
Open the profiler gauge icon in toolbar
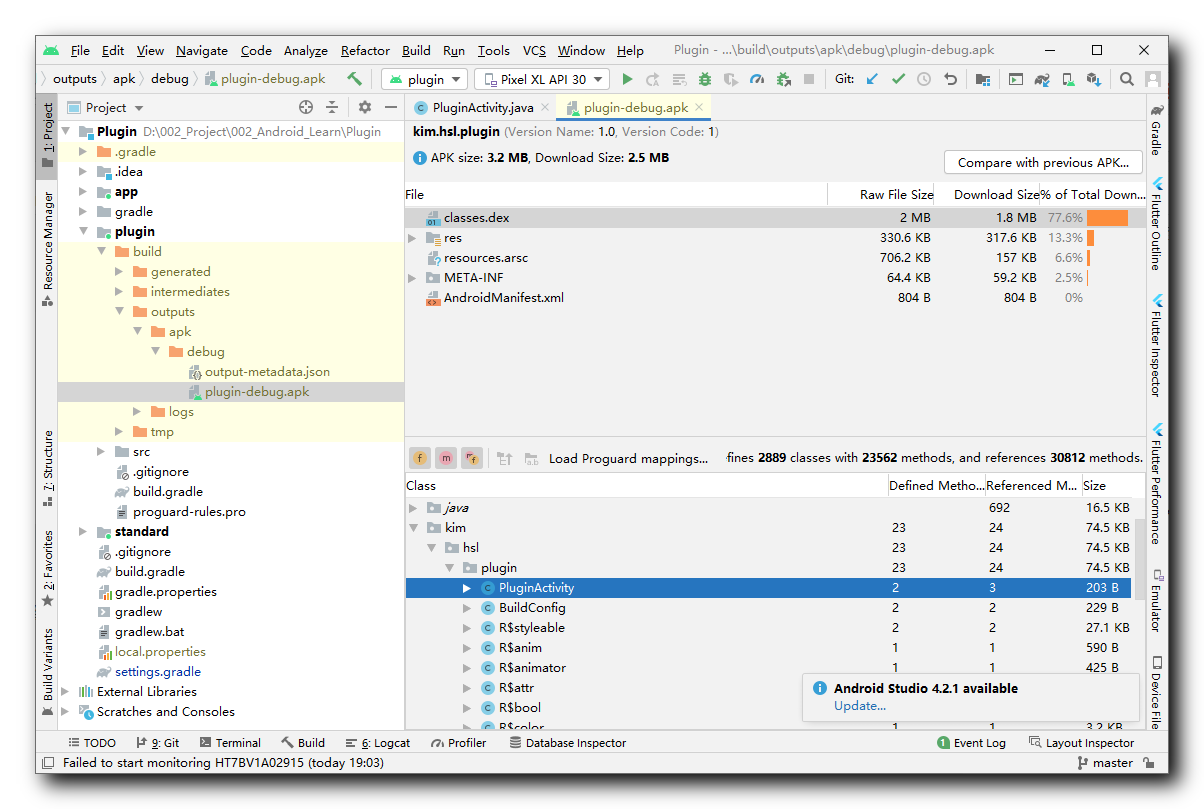coord(757,79)
